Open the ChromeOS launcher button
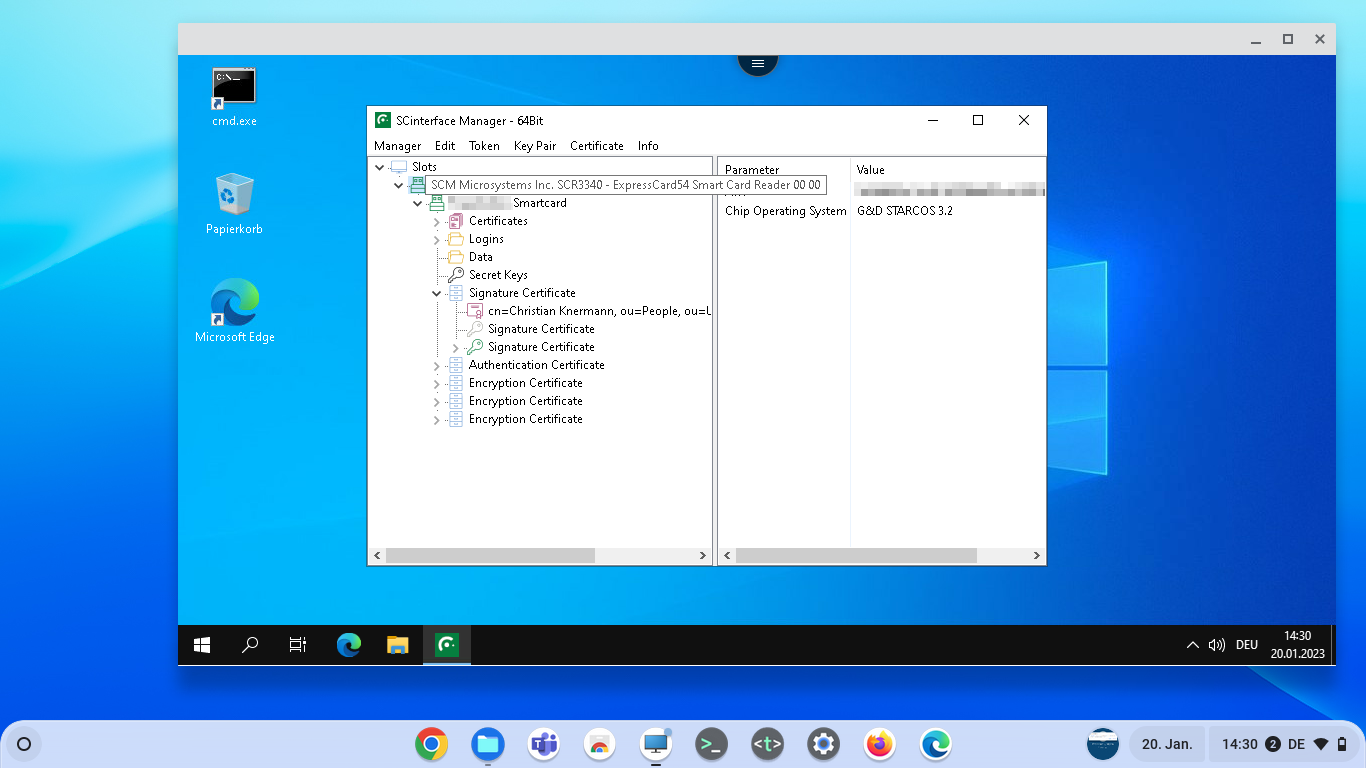This screenshot has width=1366, height=768. click(24, 744)
